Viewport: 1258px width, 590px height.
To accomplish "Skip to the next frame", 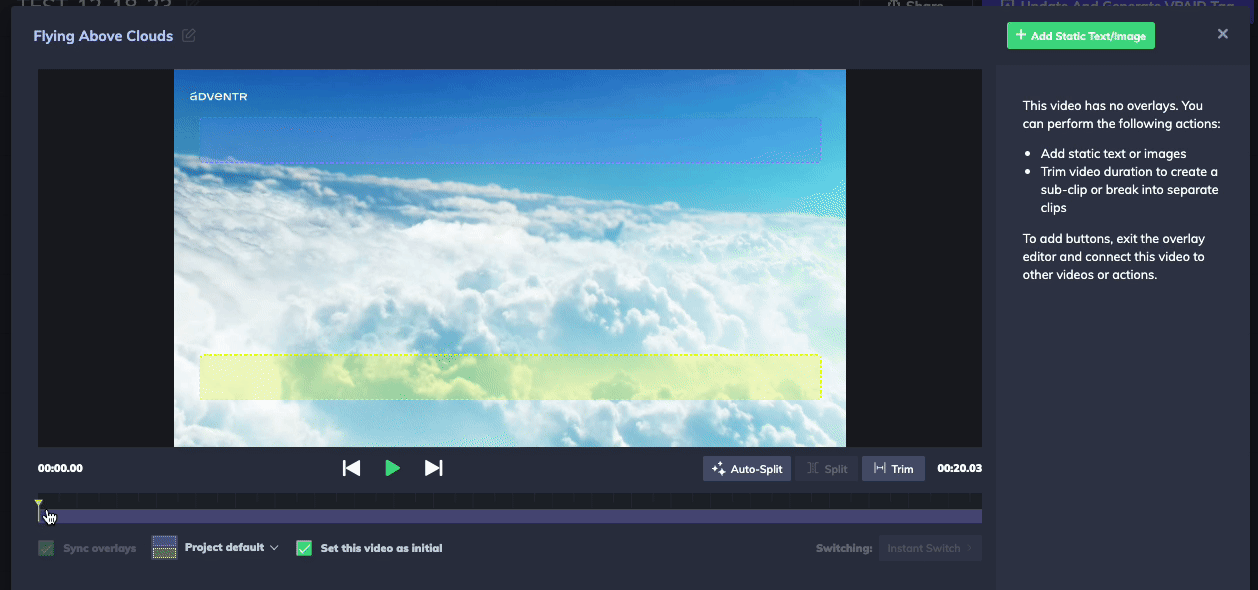I will [433, 468].
